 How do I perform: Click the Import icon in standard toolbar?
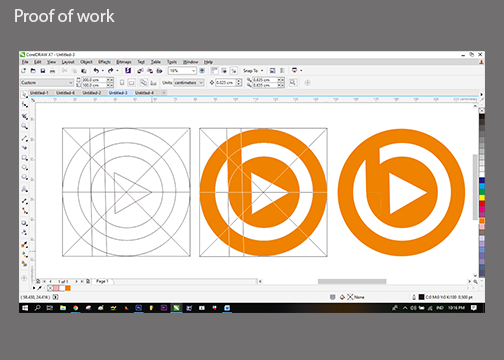coord(140,71)
